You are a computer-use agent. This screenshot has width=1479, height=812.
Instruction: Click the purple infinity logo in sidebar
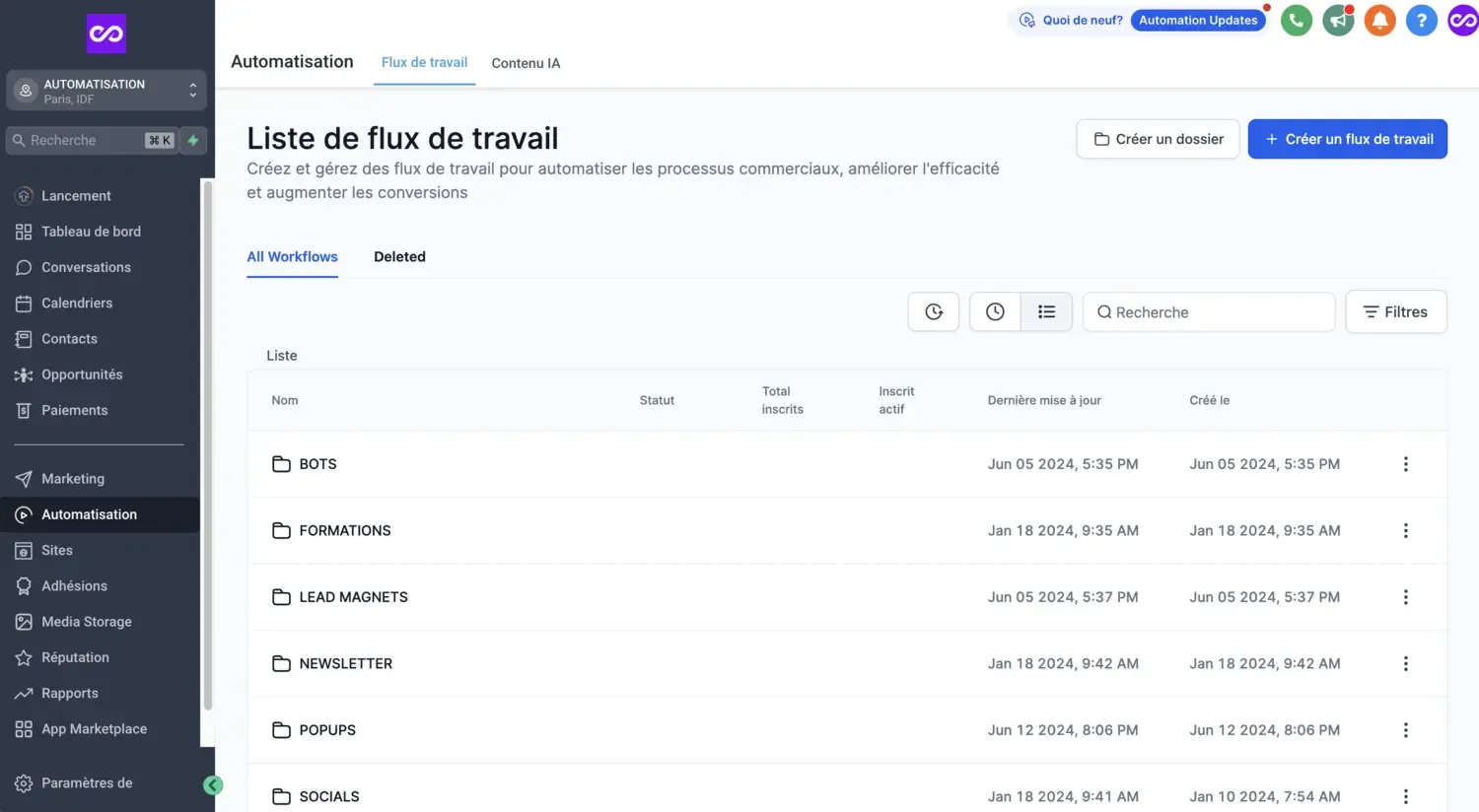[x=106, y=34]
